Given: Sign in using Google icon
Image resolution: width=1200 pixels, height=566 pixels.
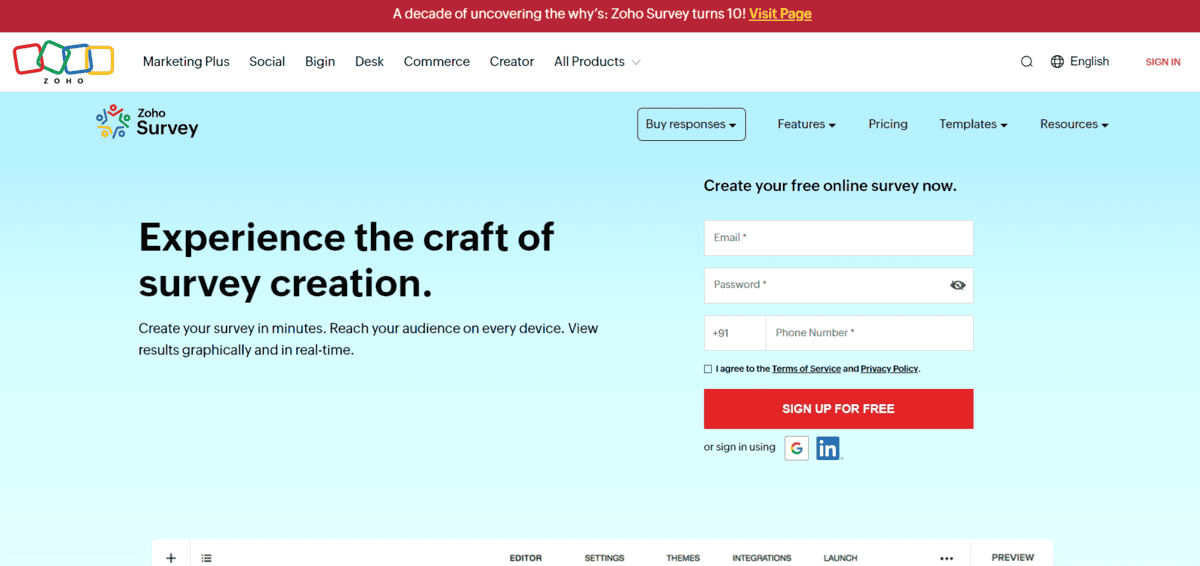Looking at the screenshot, I should coord(796,448).
